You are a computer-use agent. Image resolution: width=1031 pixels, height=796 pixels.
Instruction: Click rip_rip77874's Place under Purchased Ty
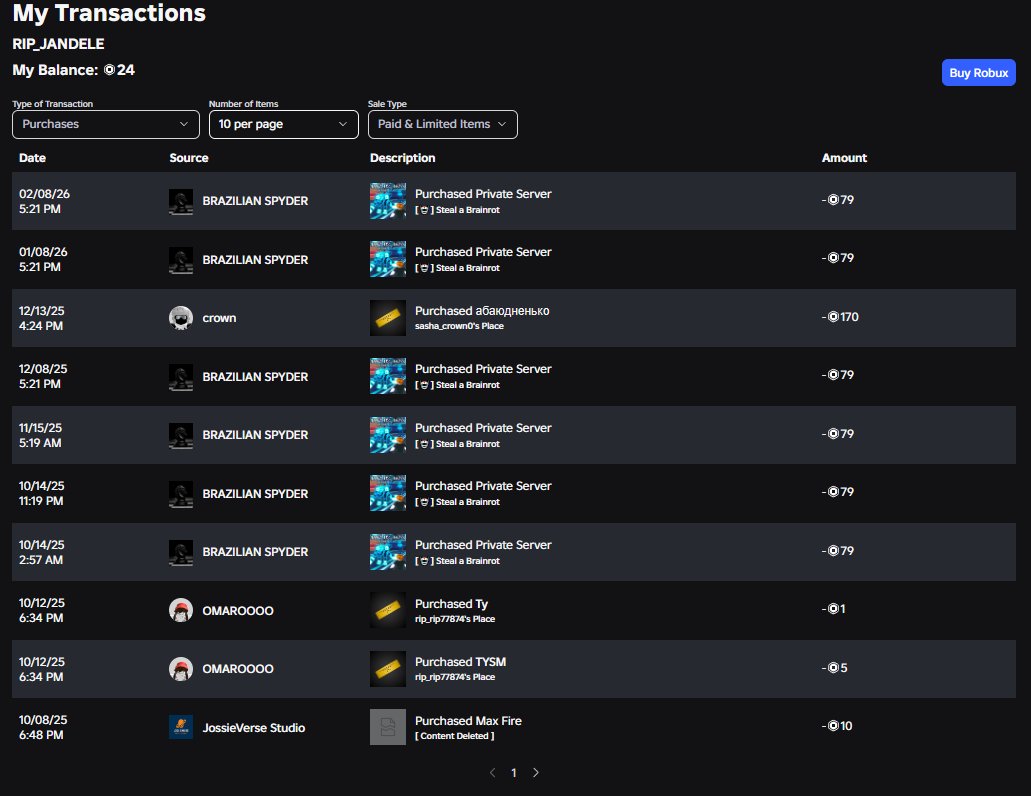[455, 619]
